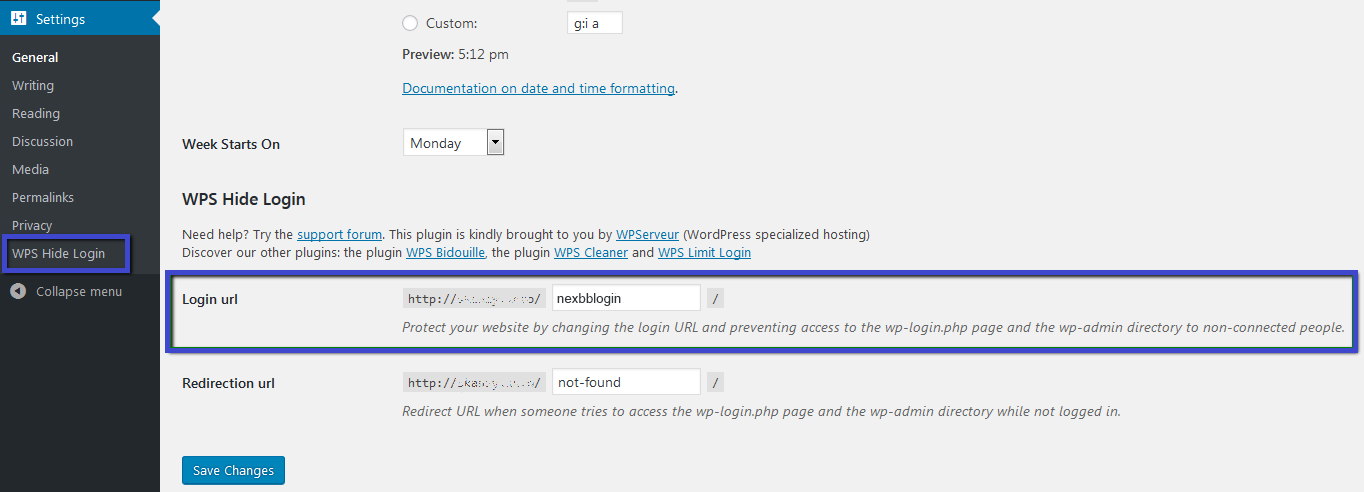Click the Login url text field
Image resolution: width=1364 pixels, height=492 pixels.
[626, 298]
